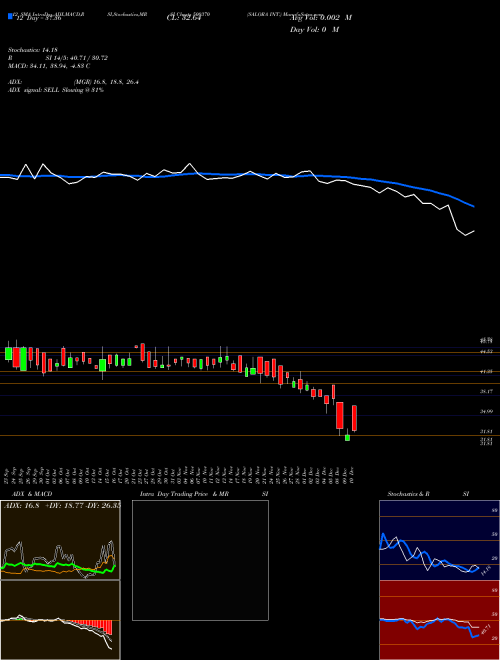Image resolution: width=500 pixels, height=660 pixels.
Task: Click the '(MGR) 16.8, 18.8, 26.4' ADX values
Action: click(106, 82)
